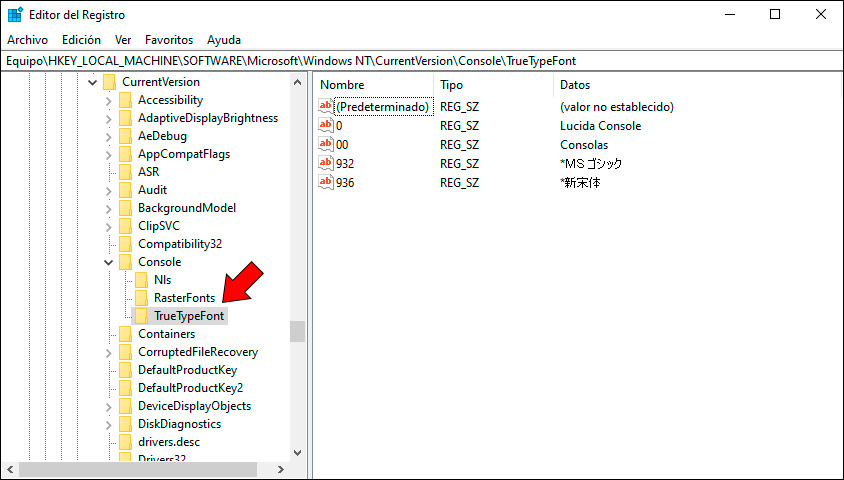Select the AeDebug folder icon
Screen dimensions: 844x480
125,136
